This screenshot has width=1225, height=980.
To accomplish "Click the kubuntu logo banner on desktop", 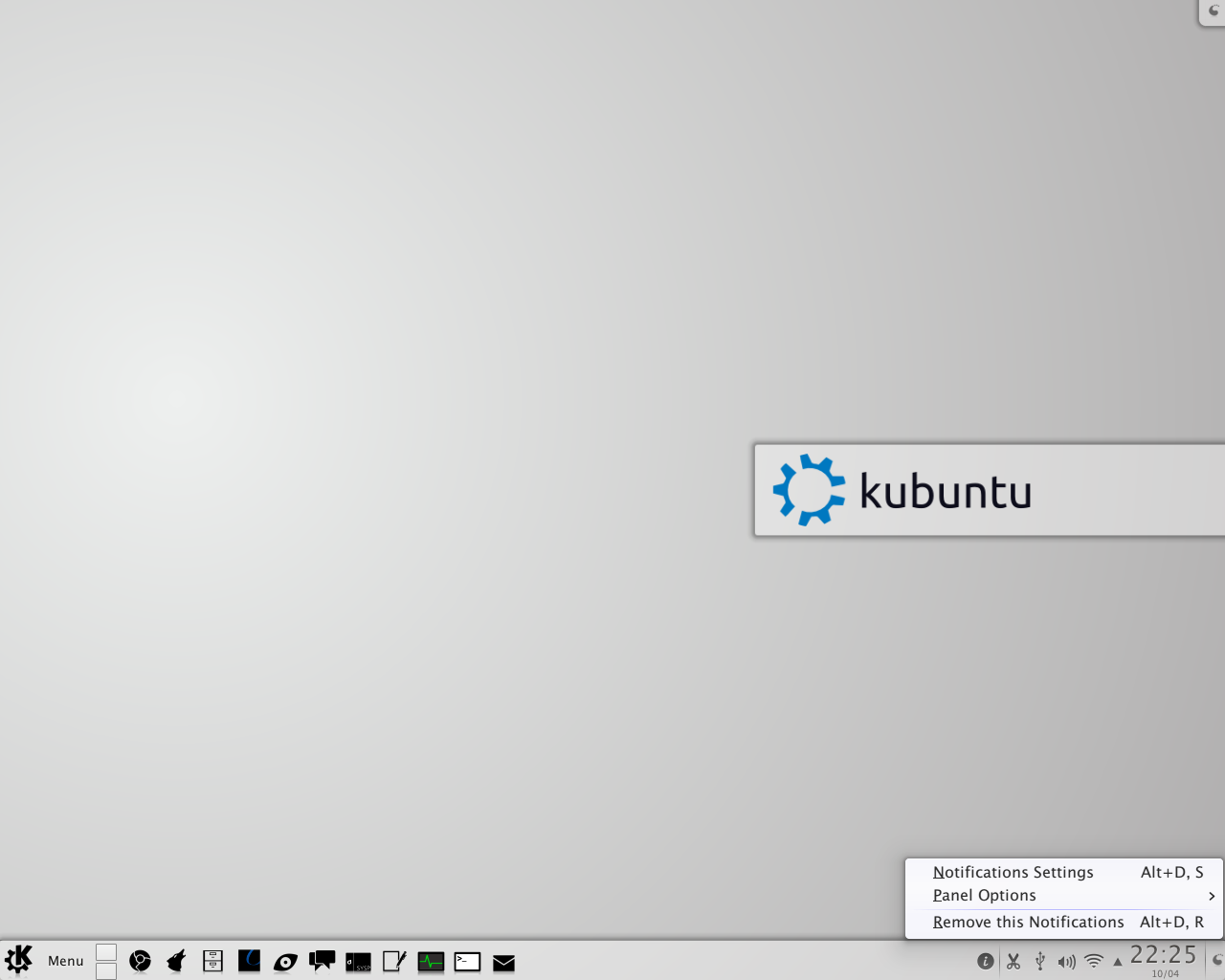I will pos(990,490).
